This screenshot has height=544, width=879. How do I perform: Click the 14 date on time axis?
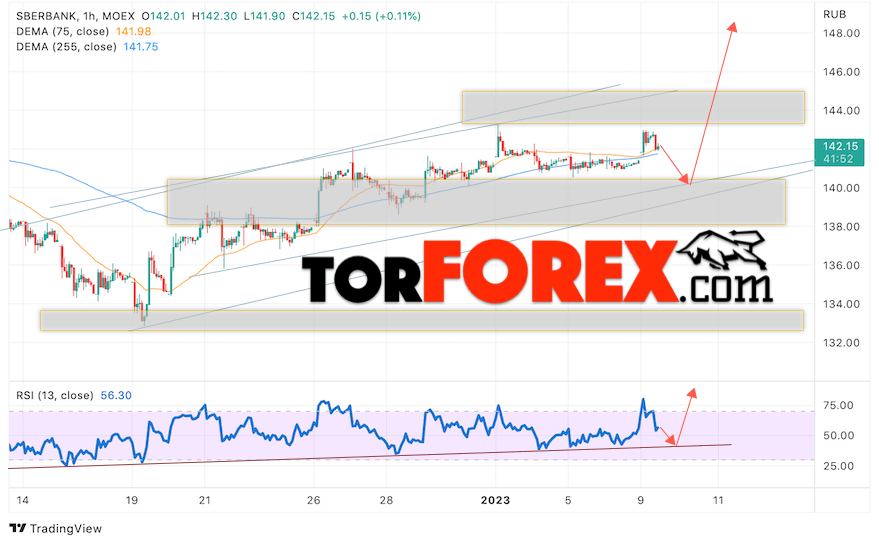pyautogui.click(x=22, y=500)
